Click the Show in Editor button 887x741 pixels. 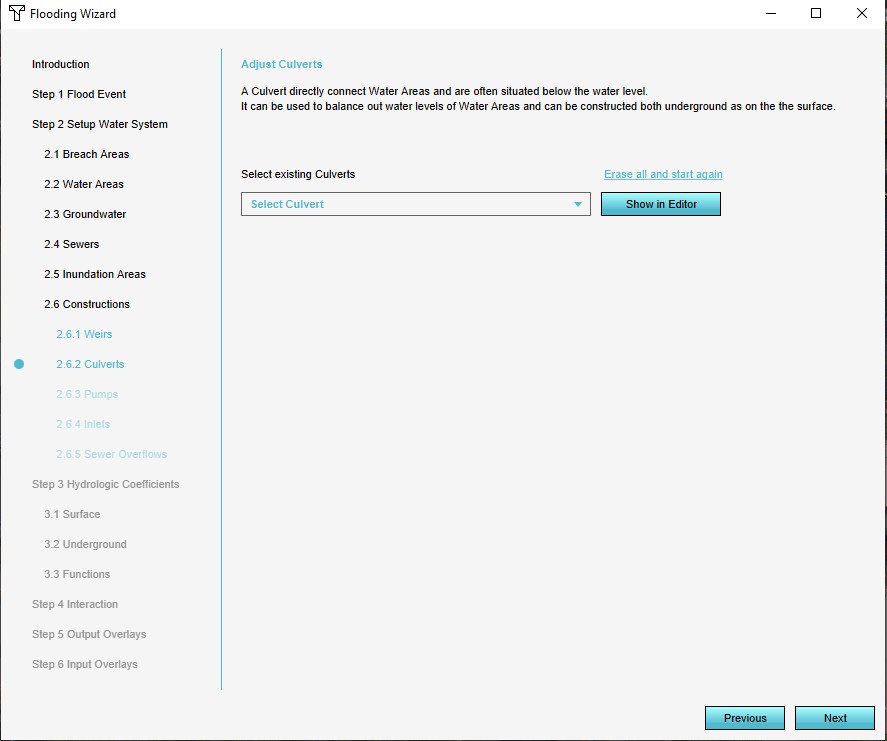click(660, 204)
